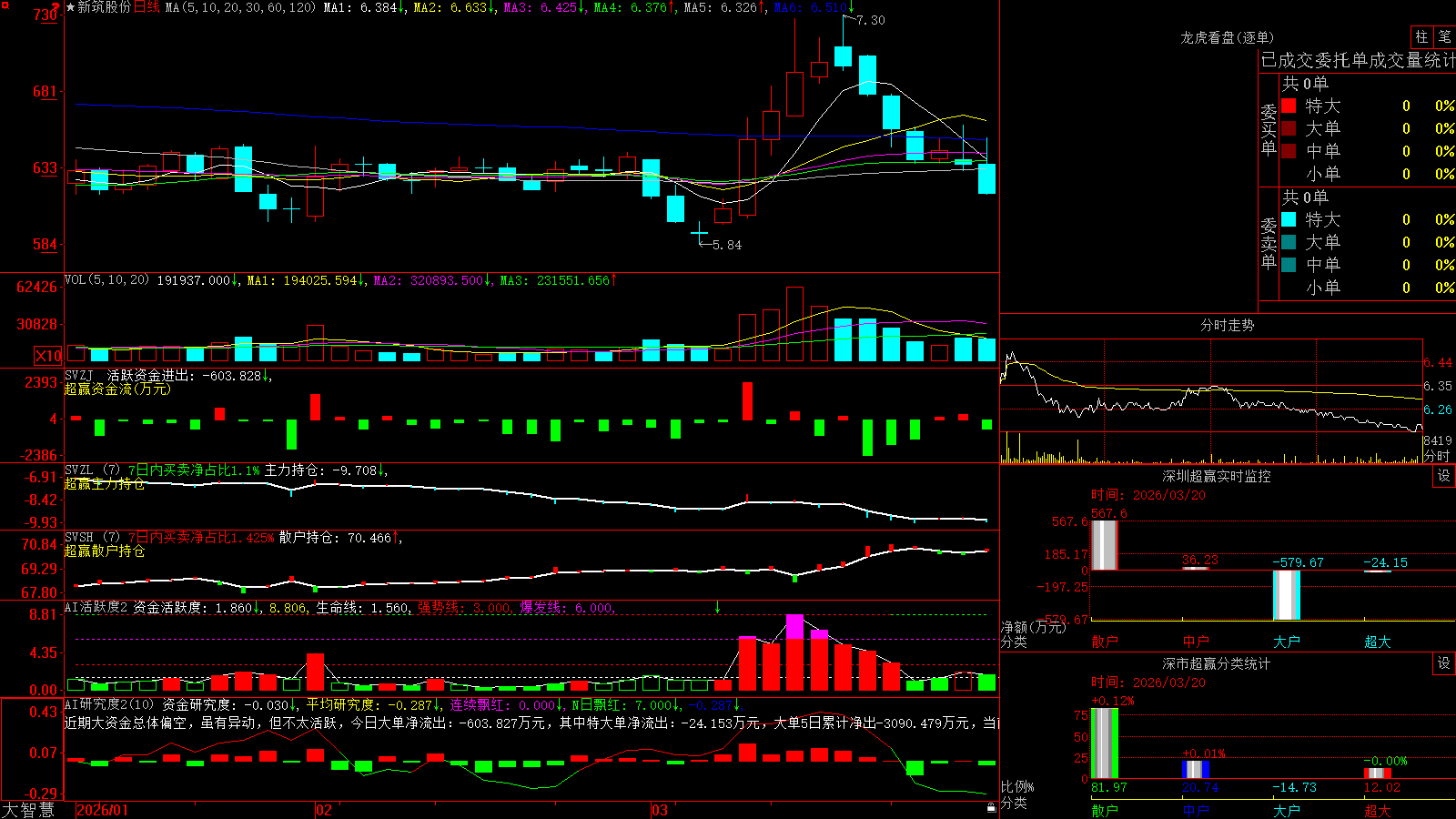Click dark red 大单 buy-order swatch
This screenshot has width=1456, height=819.
(1289, 128)
